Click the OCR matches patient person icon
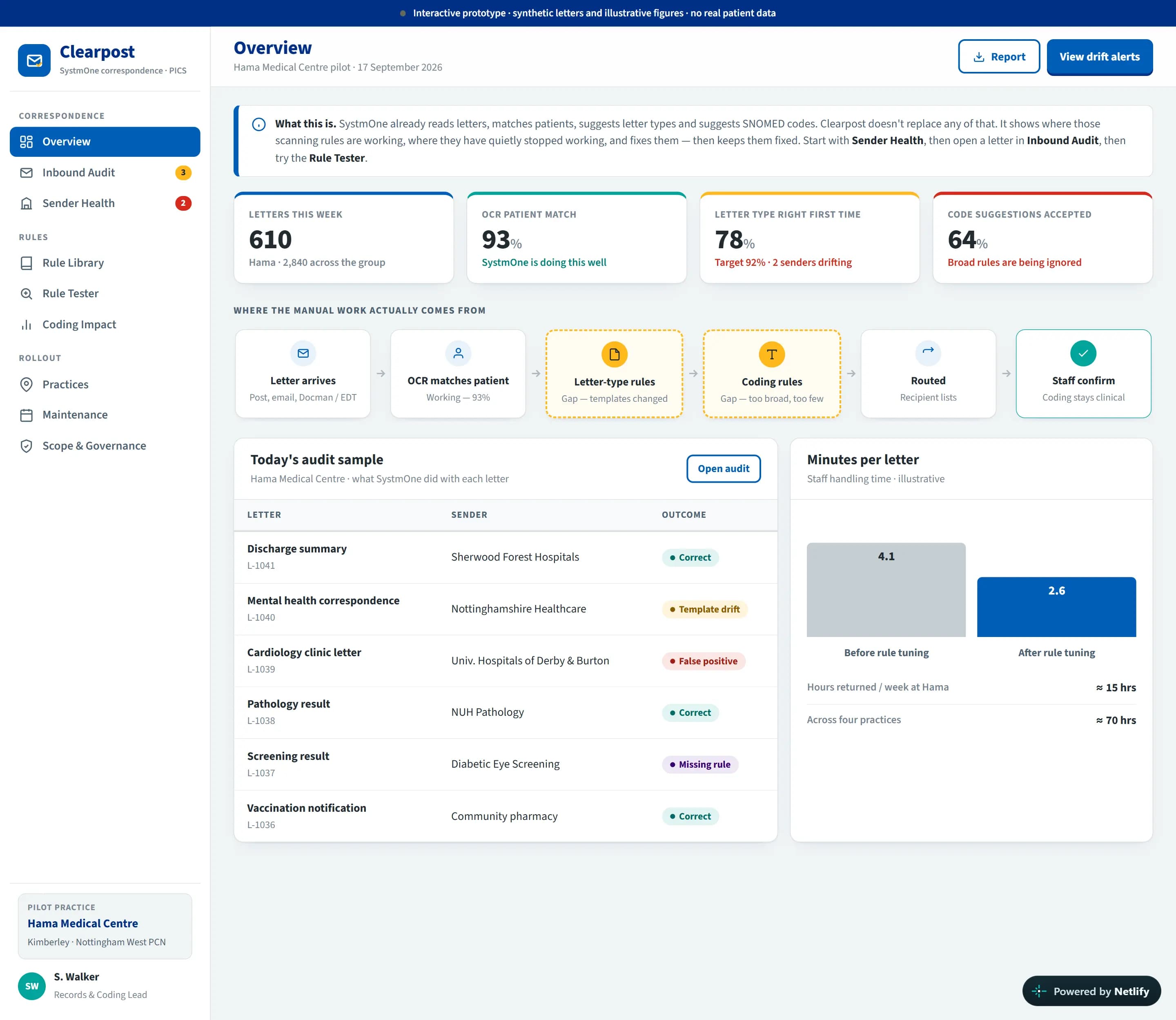 (458, 354)
